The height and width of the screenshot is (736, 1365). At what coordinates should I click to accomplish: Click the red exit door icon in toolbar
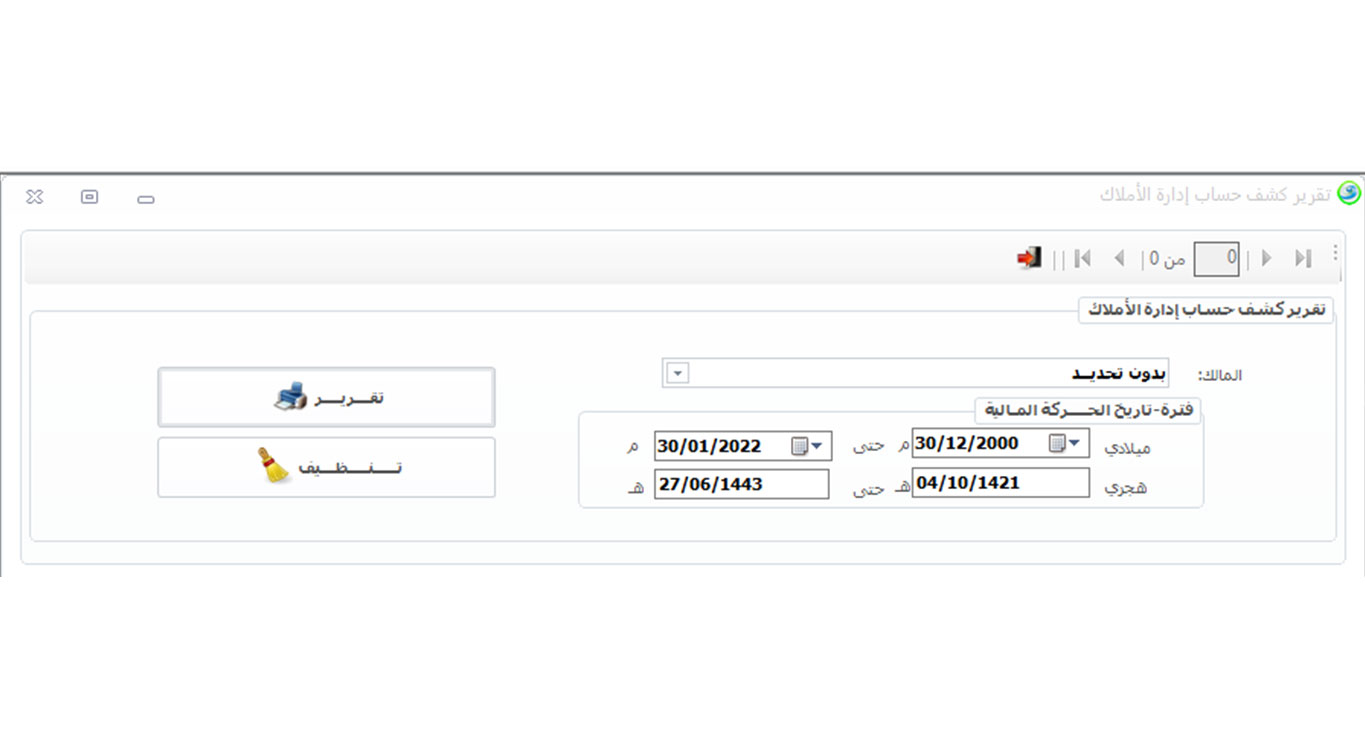click(x=1029, y=258)
